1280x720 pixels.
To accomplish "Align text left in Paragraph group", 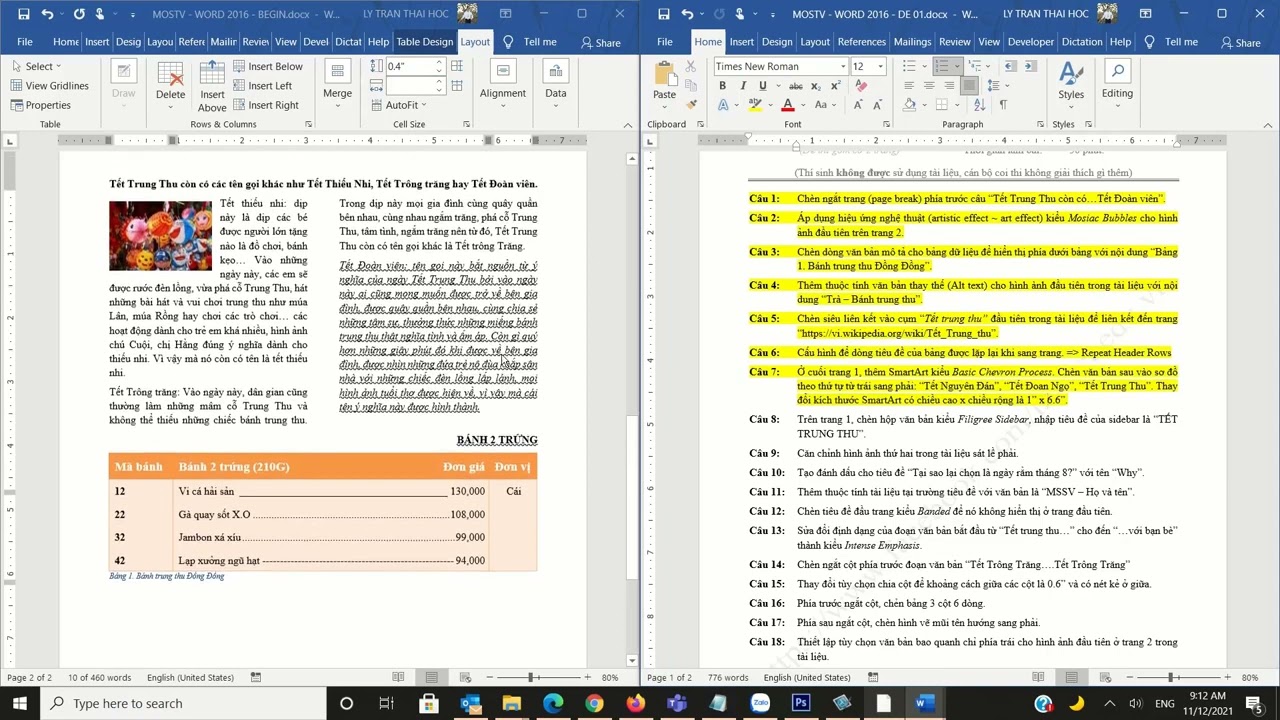I will coord(909,86).
